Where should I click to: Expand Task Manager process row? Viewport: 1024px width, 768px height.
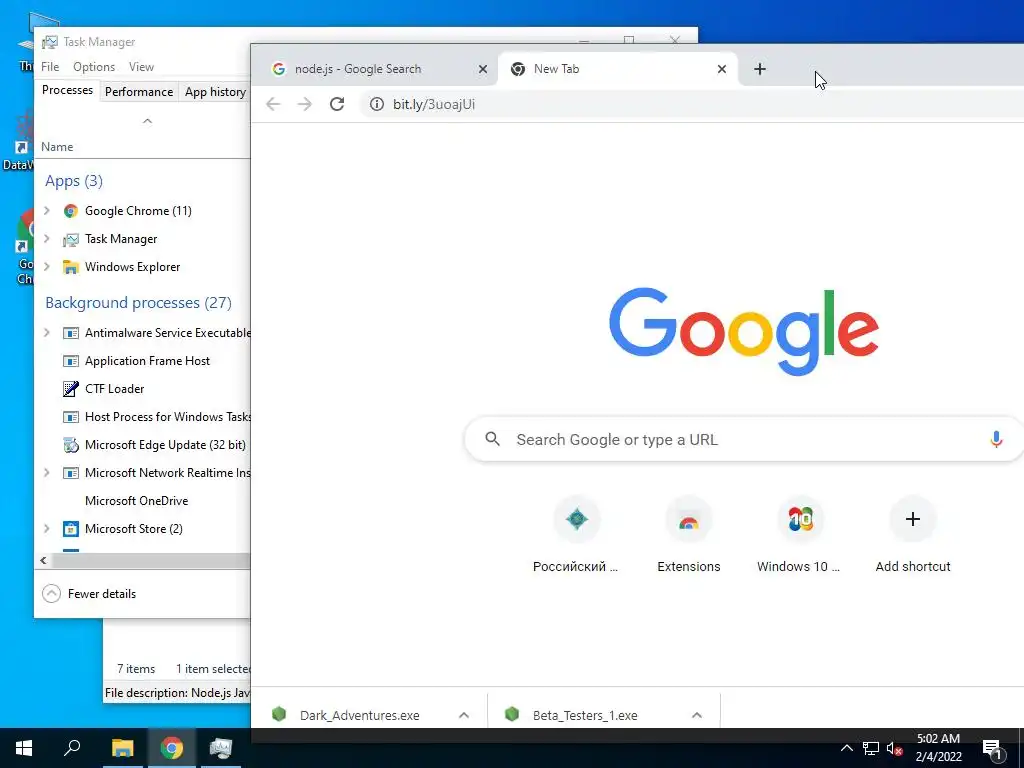coord(46,238)
